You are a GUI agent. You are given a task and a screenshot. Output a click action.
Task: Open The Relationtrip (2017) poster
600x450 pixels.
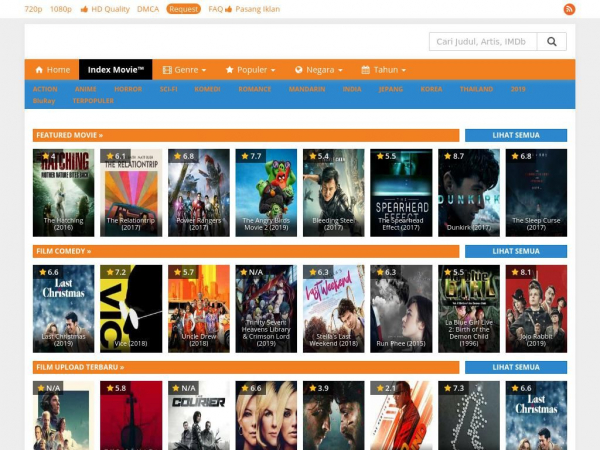click(x=131, y=193)
